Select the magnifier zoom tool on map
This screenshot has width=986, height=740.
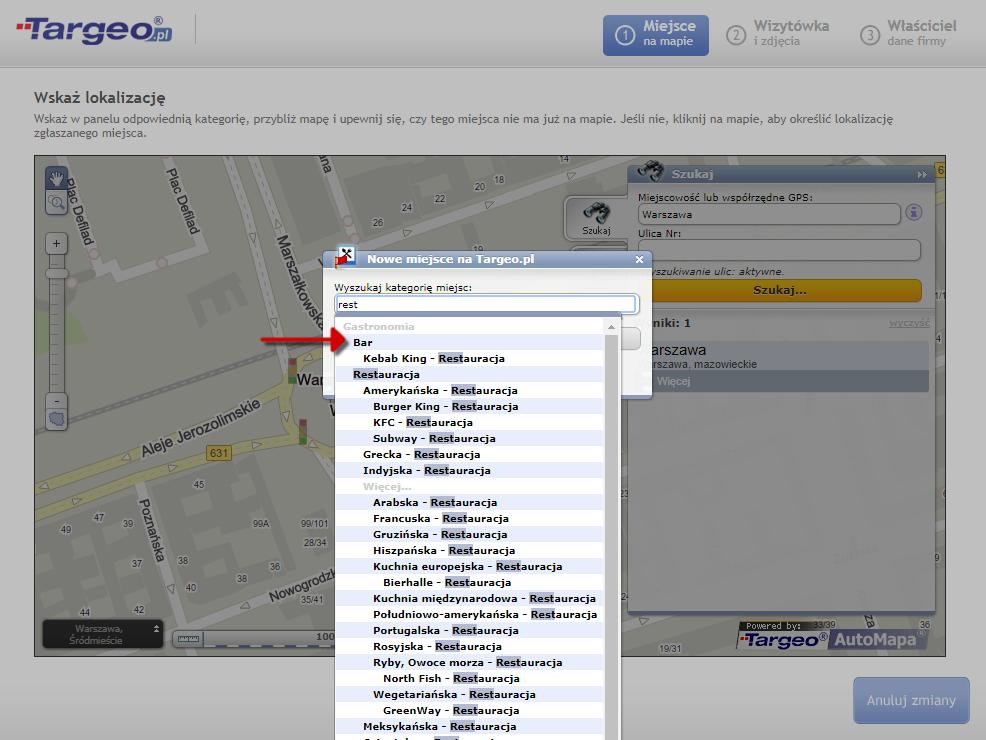pyautogui.click(x=57, y=202)
